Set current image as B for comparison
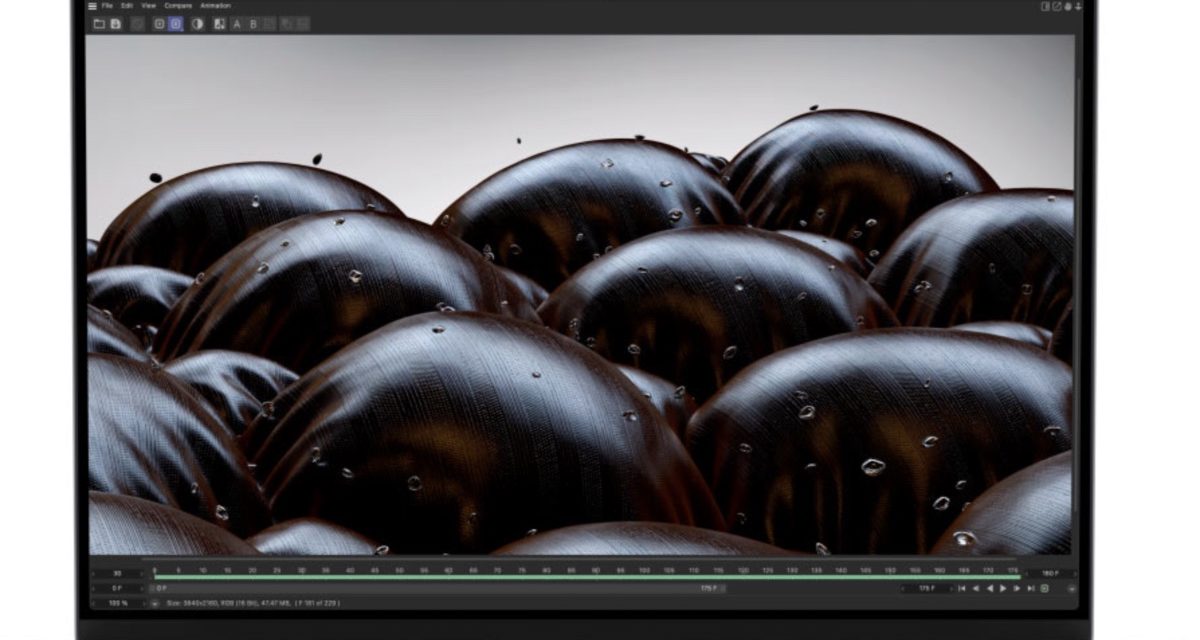 tap(253, 24)
